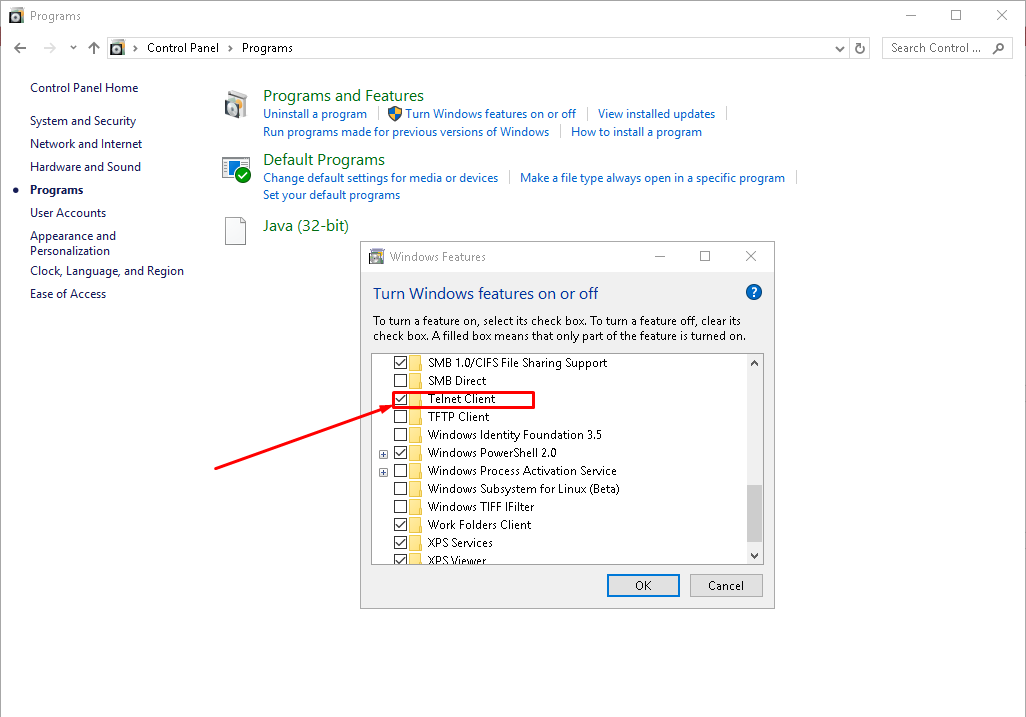Viewport: 1026px width, 717px height.
Task: Click the features list scrollbar thumb
Action: pyautogui.click(x=754, y=514)
